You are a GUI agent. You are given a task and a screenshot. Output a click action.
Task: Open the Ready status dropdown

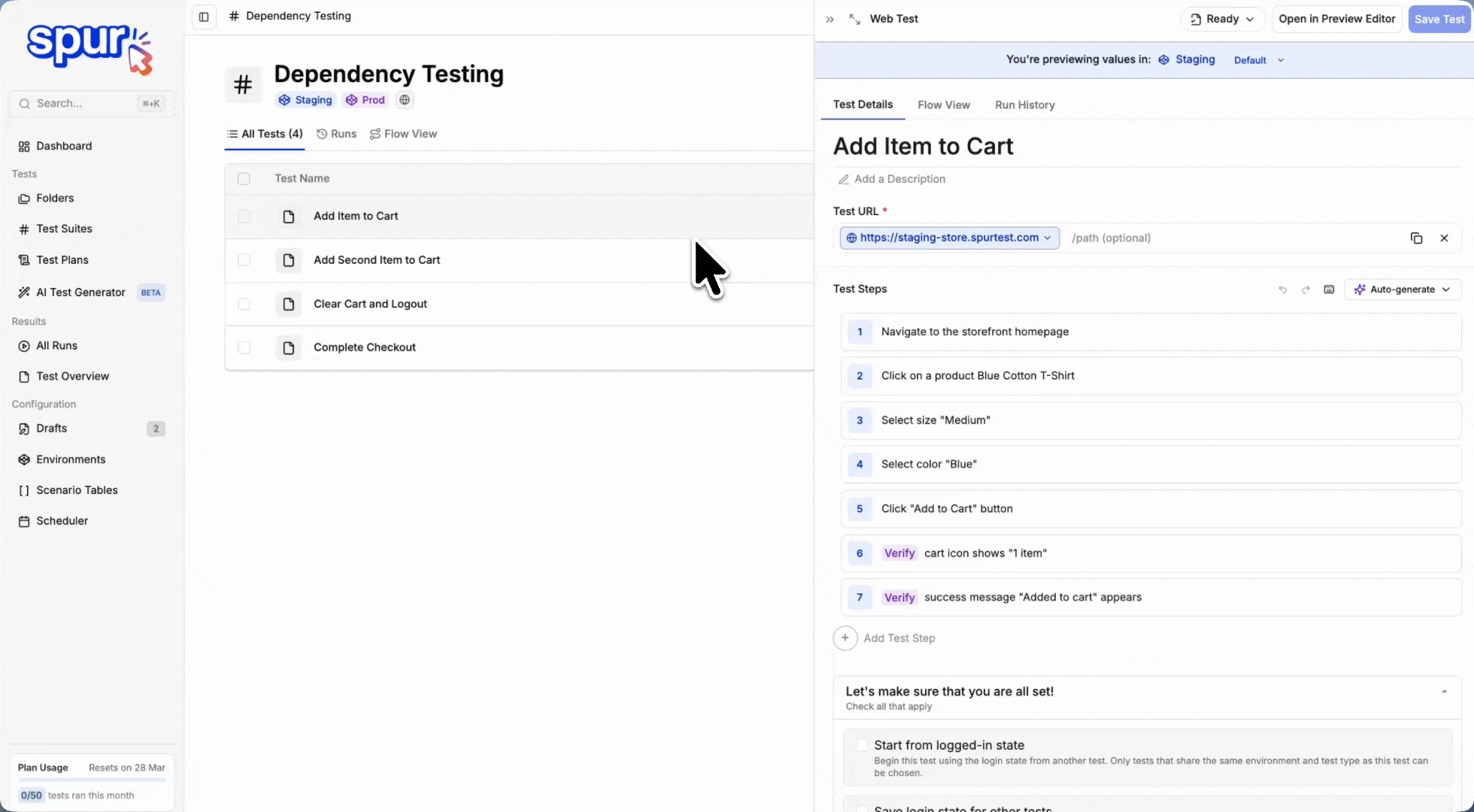tap(1222, 20)
